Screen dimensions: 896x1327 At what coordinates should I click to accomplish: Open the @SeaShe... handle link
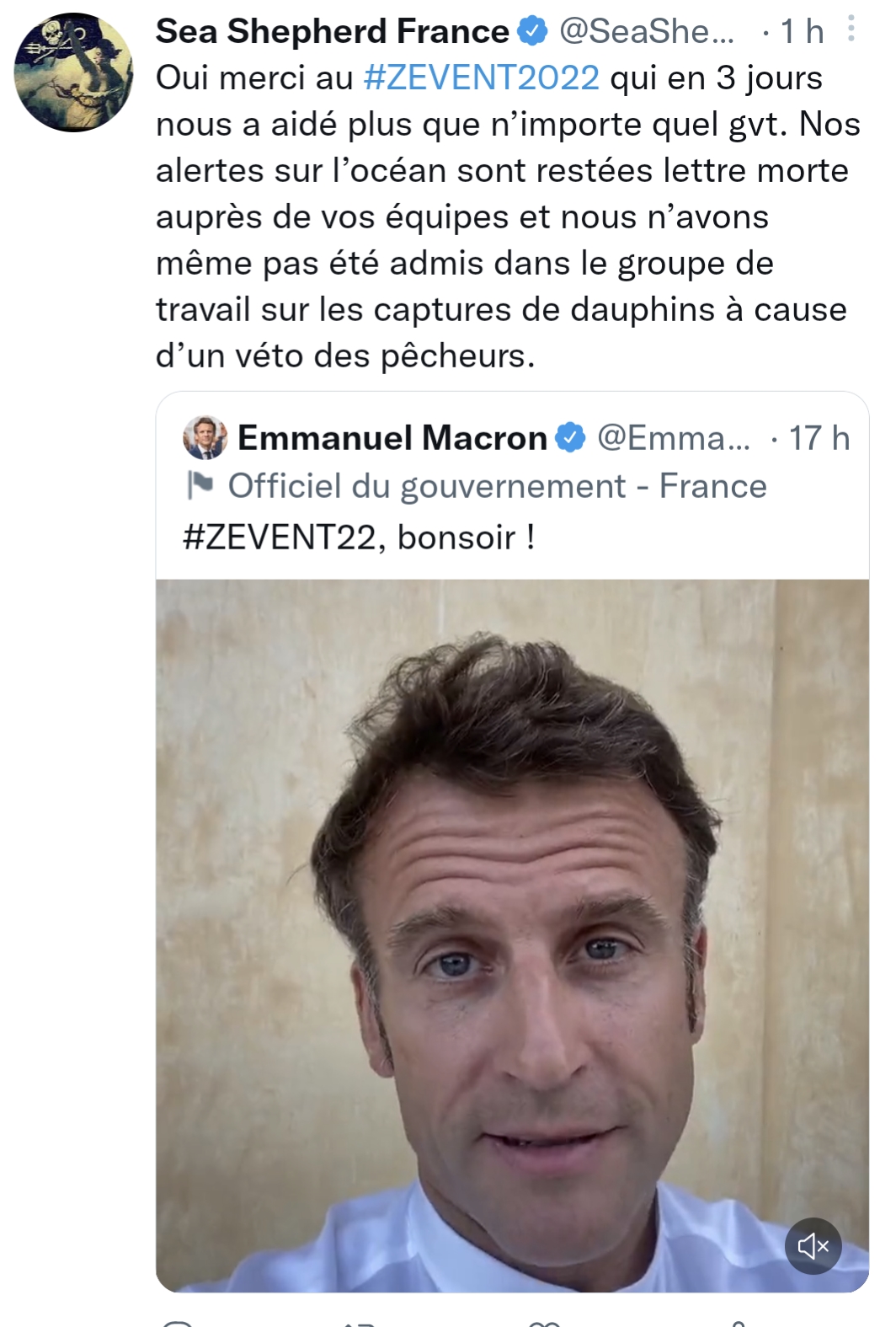click(646, 32)
